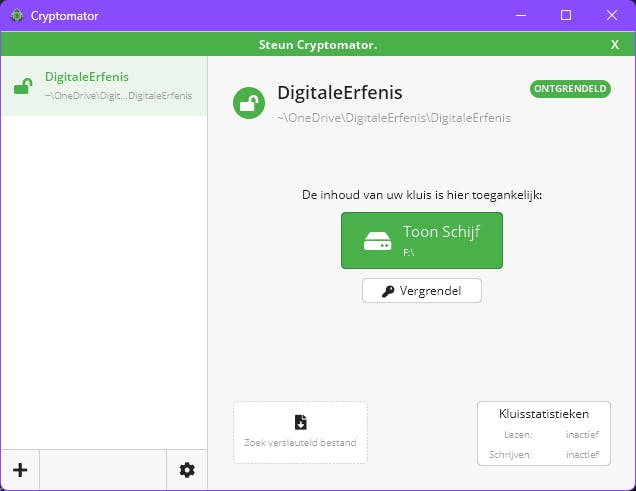
Task: Click the vault path ~\OneDrive\DigitaleErfenis\DigitaleErfenis
Action: click(394, 118)
